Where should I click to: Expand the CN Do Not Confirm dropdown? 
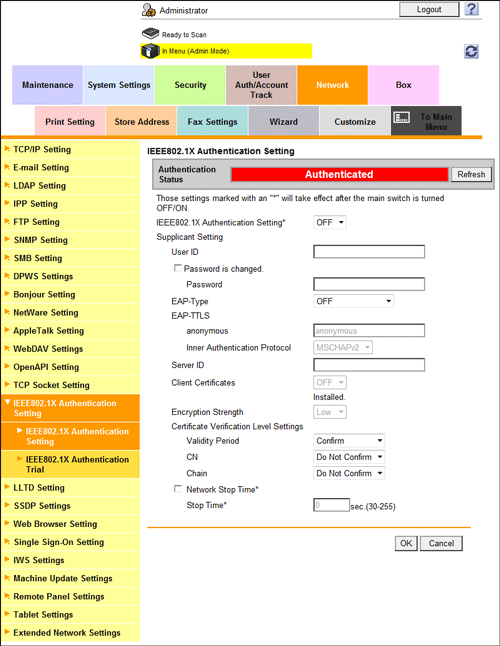(349, 457)
